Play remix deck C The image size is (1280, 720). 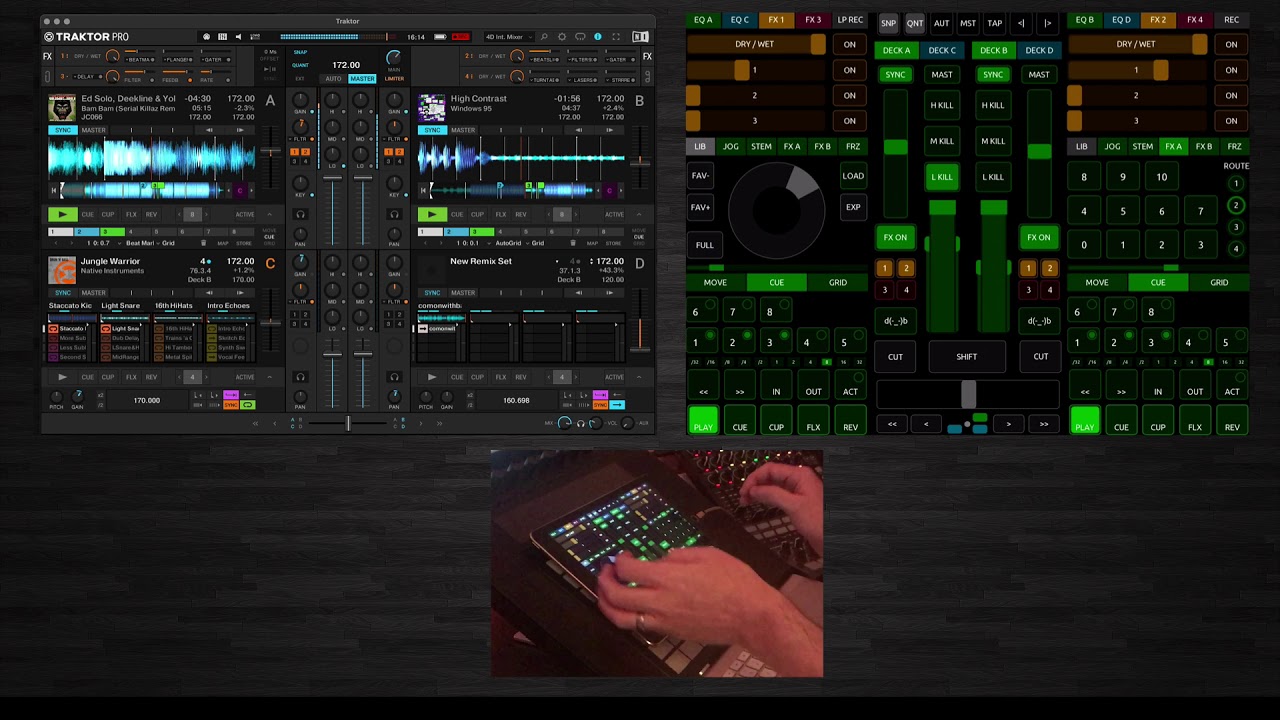62,377
